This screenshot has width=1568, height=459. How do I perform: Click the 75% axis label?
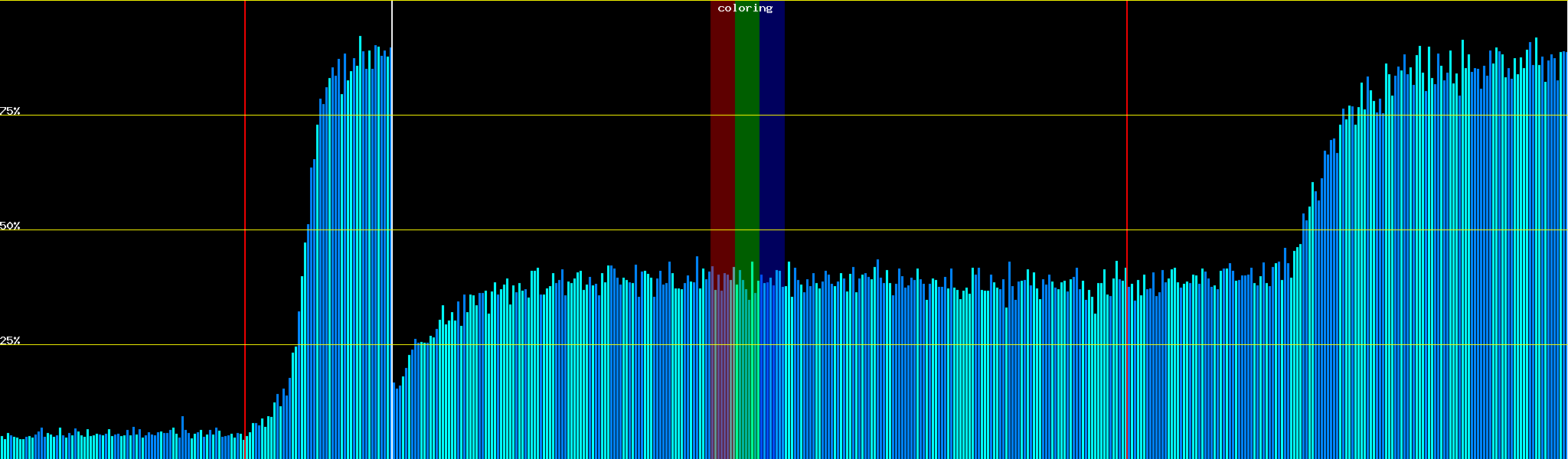click(x=10, y=111)
